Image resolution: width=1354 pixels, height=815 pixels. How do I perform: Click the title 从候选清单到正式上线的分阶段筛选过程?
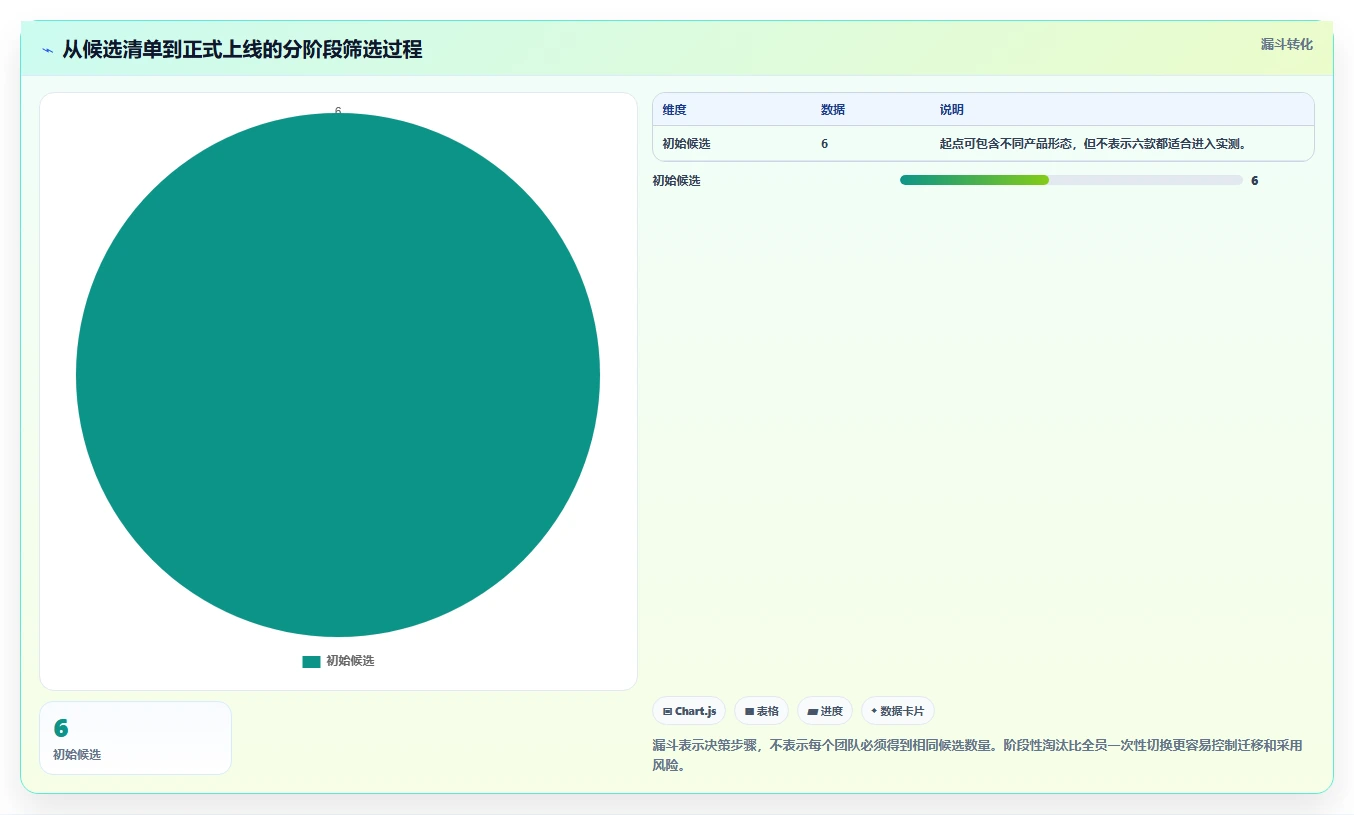click(x=242, y=50)
